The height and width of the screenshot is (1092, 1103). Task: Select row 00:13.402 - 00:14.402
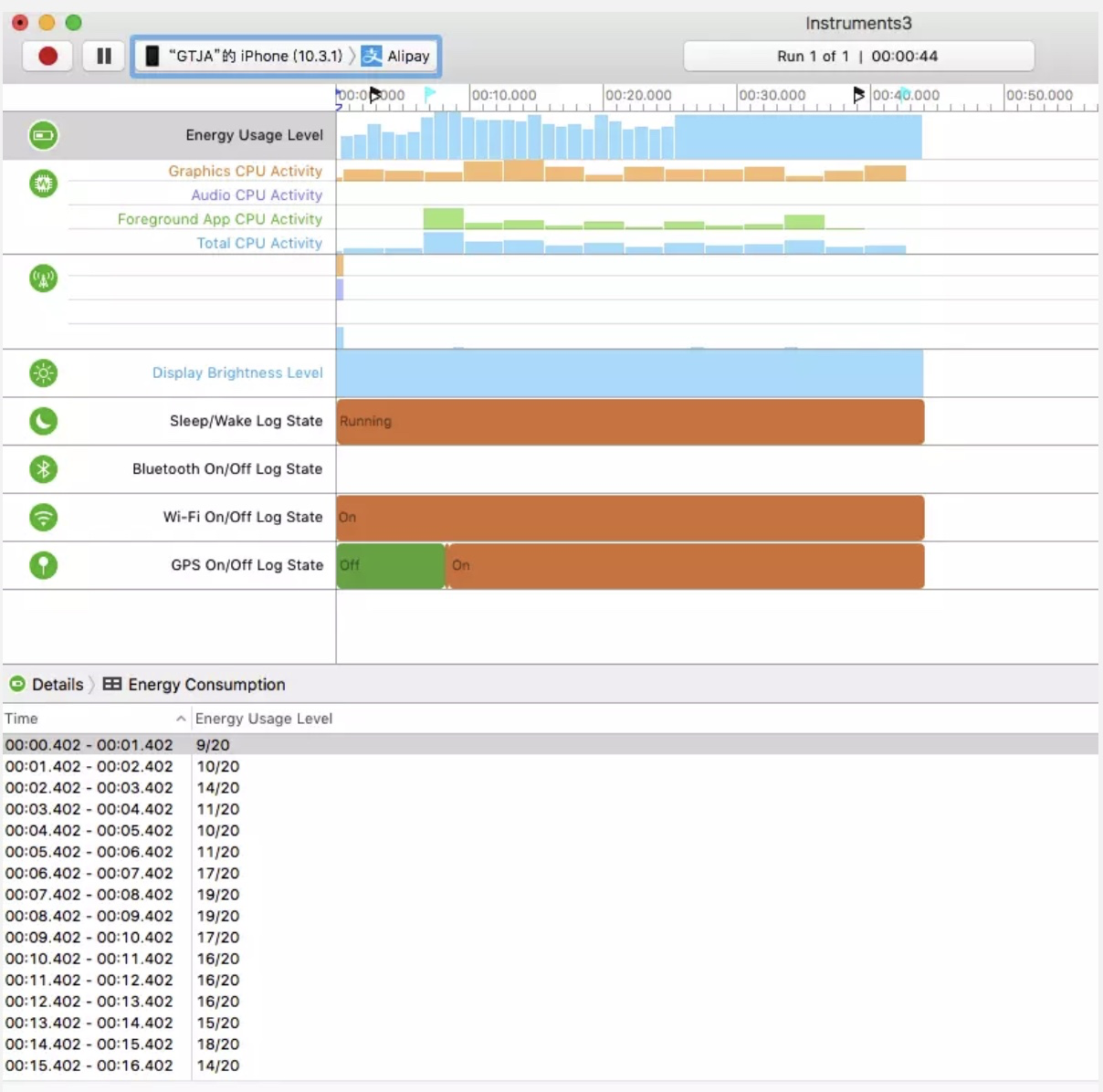pyautogui.click(x=551, y=1023)
